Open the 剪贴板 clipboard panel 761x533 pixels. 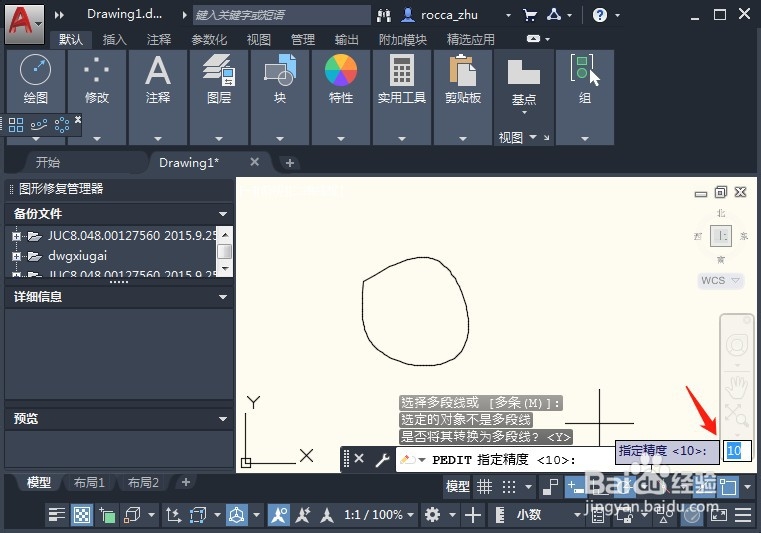(463, 80)
